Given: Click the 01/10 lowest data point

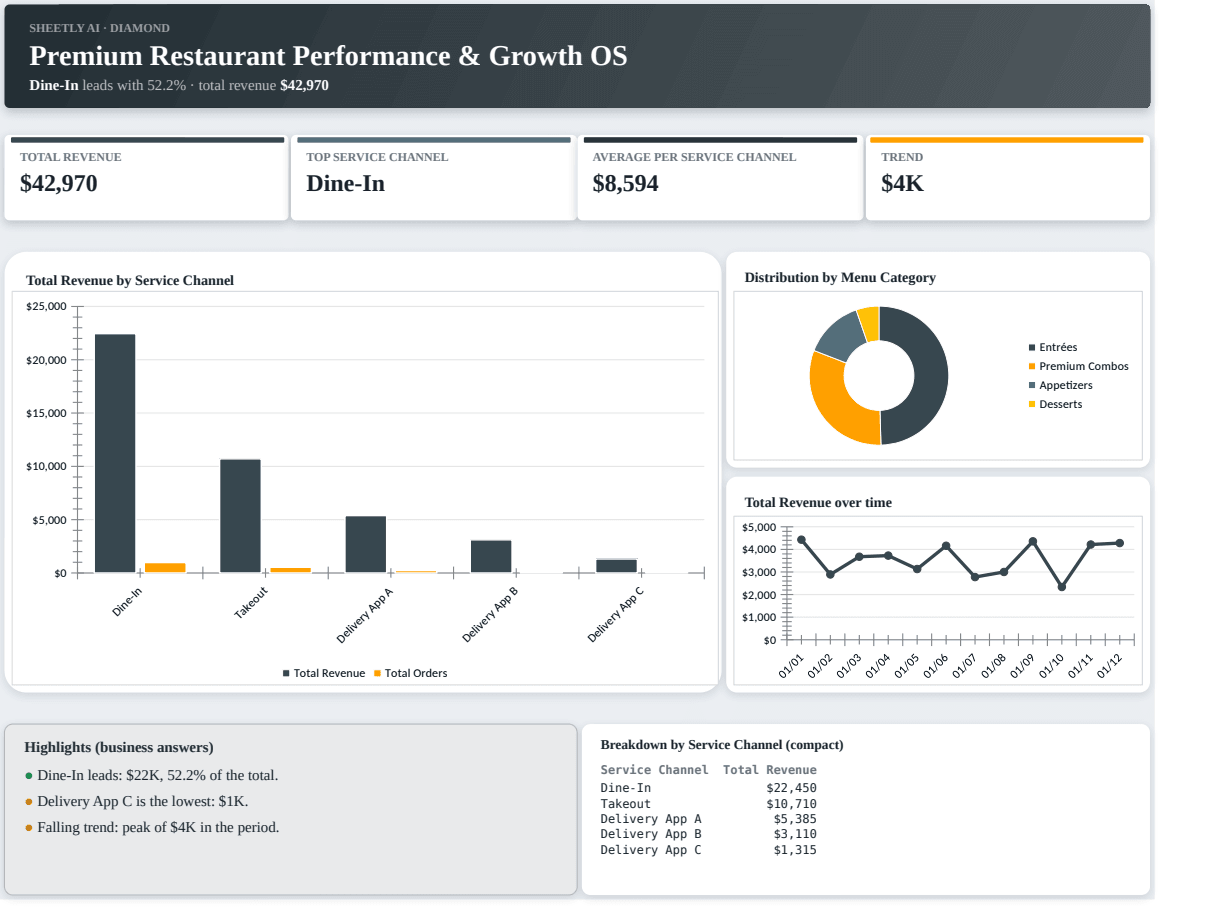Looking at the screenshot, I should 1061,587.
